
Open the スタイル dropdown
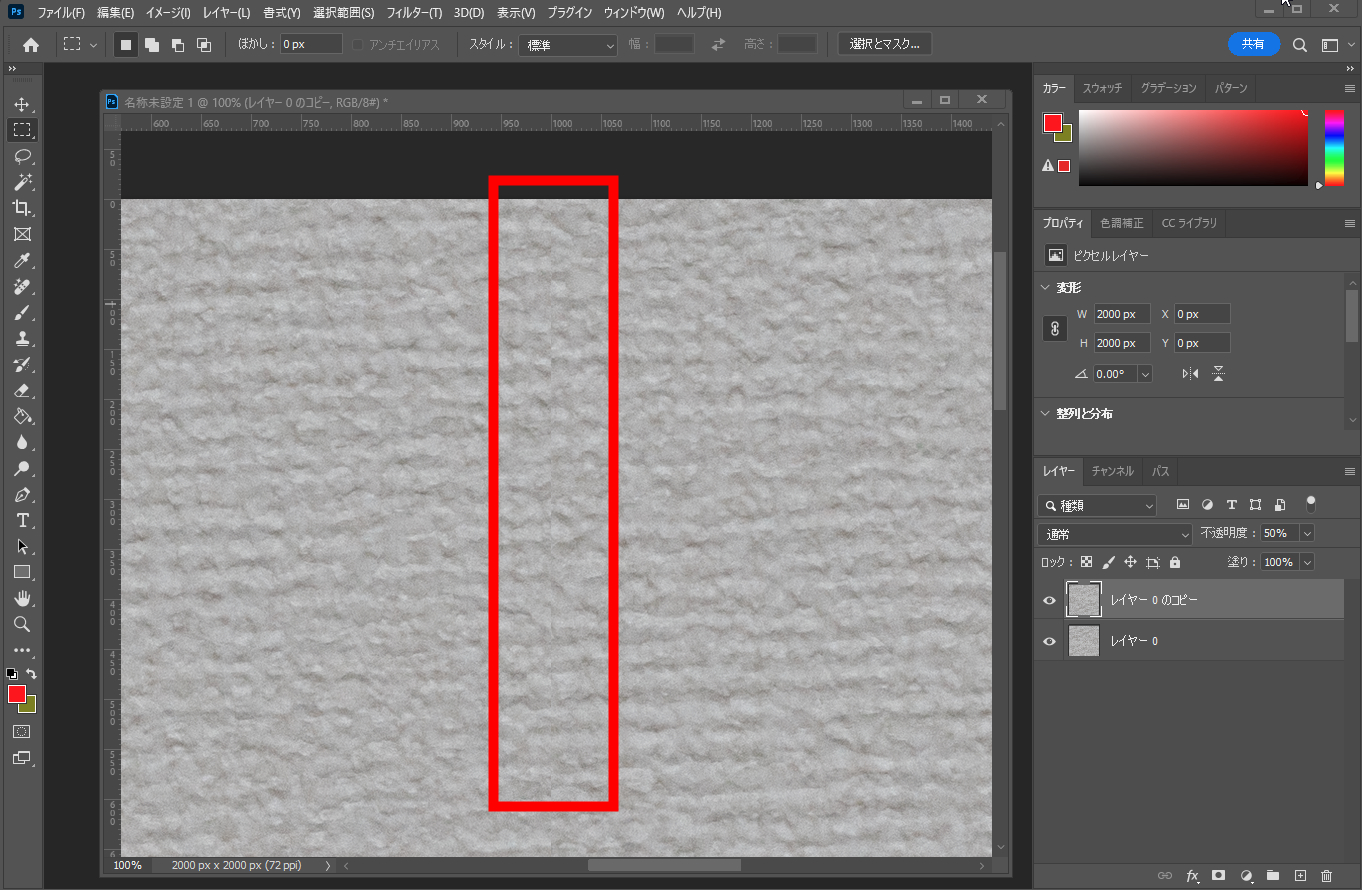[x=567, y=45]
